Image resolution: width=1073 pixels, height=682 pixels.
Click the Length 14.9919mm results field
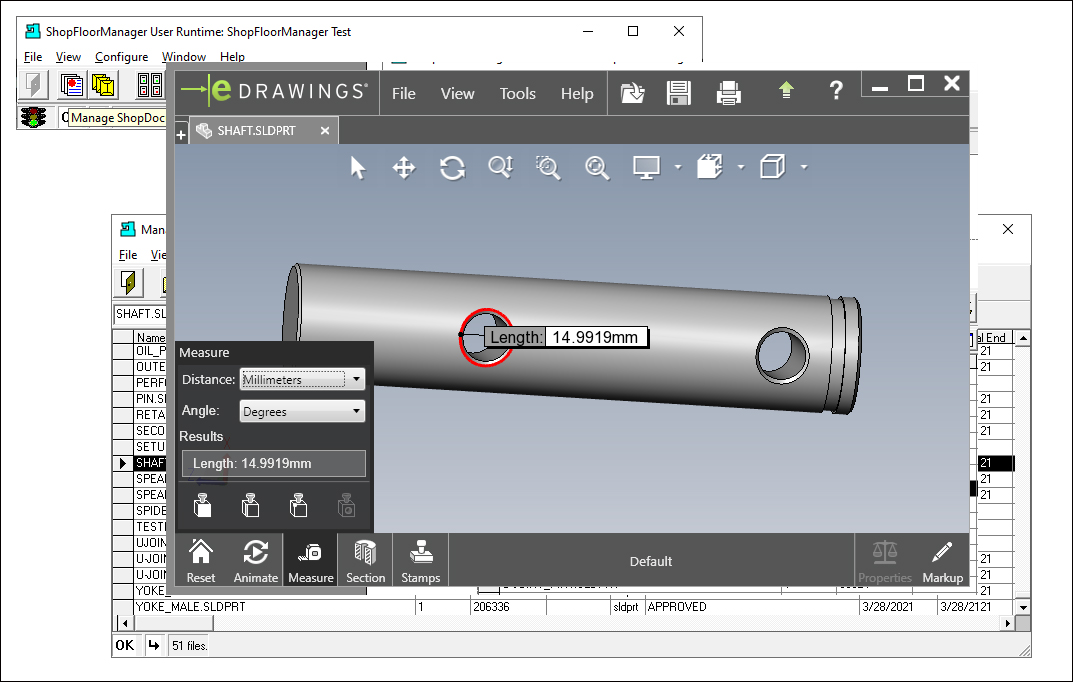tap(274, 464)
